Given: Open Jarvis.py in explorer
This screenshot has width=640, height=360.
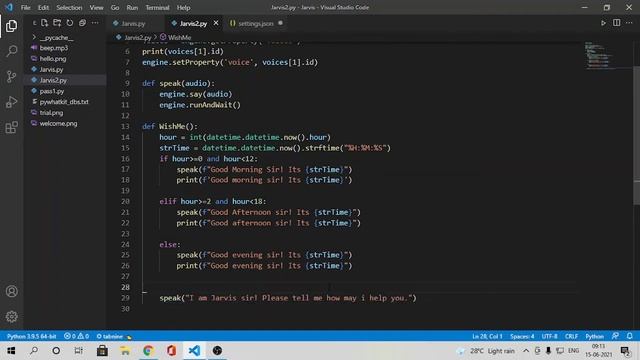Looking at the screenshot, I should [x=51, y=70].
